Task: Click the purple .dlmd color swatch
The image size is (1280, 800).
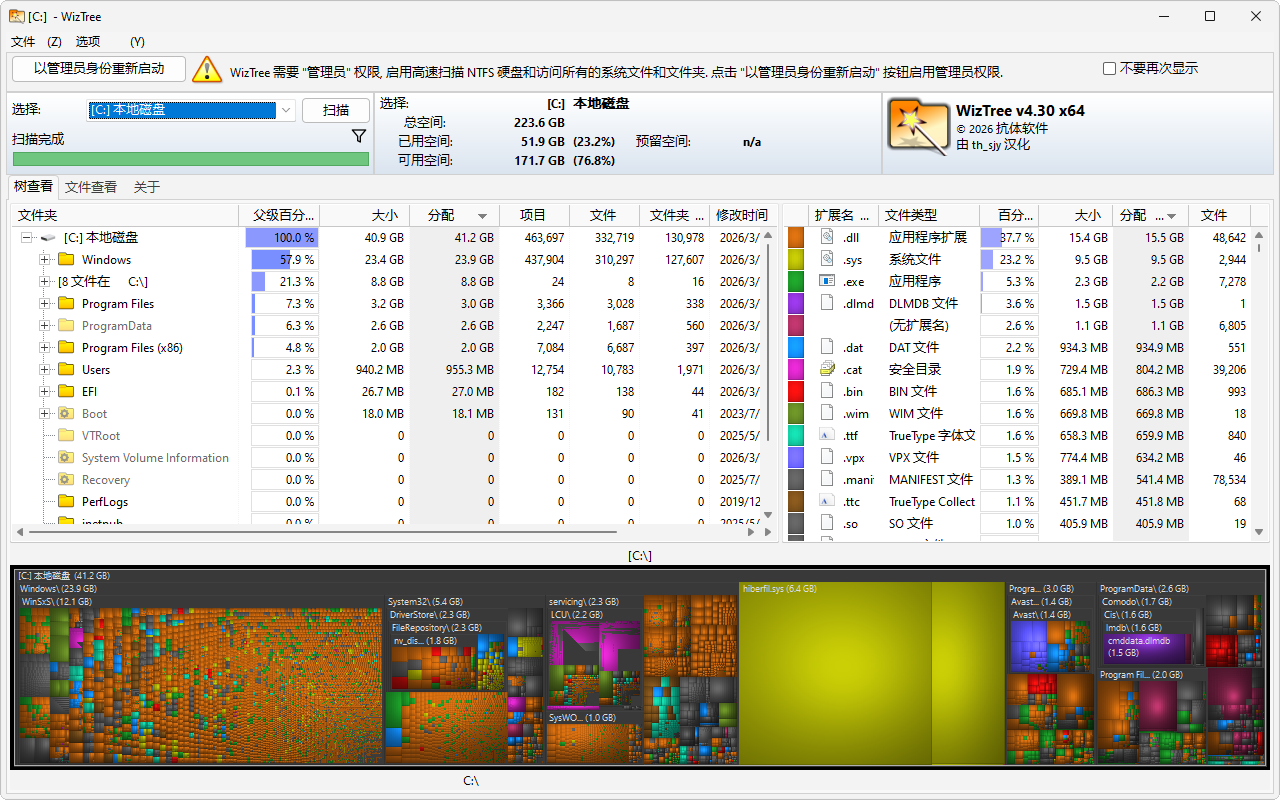Action: (x=796, y=304)
